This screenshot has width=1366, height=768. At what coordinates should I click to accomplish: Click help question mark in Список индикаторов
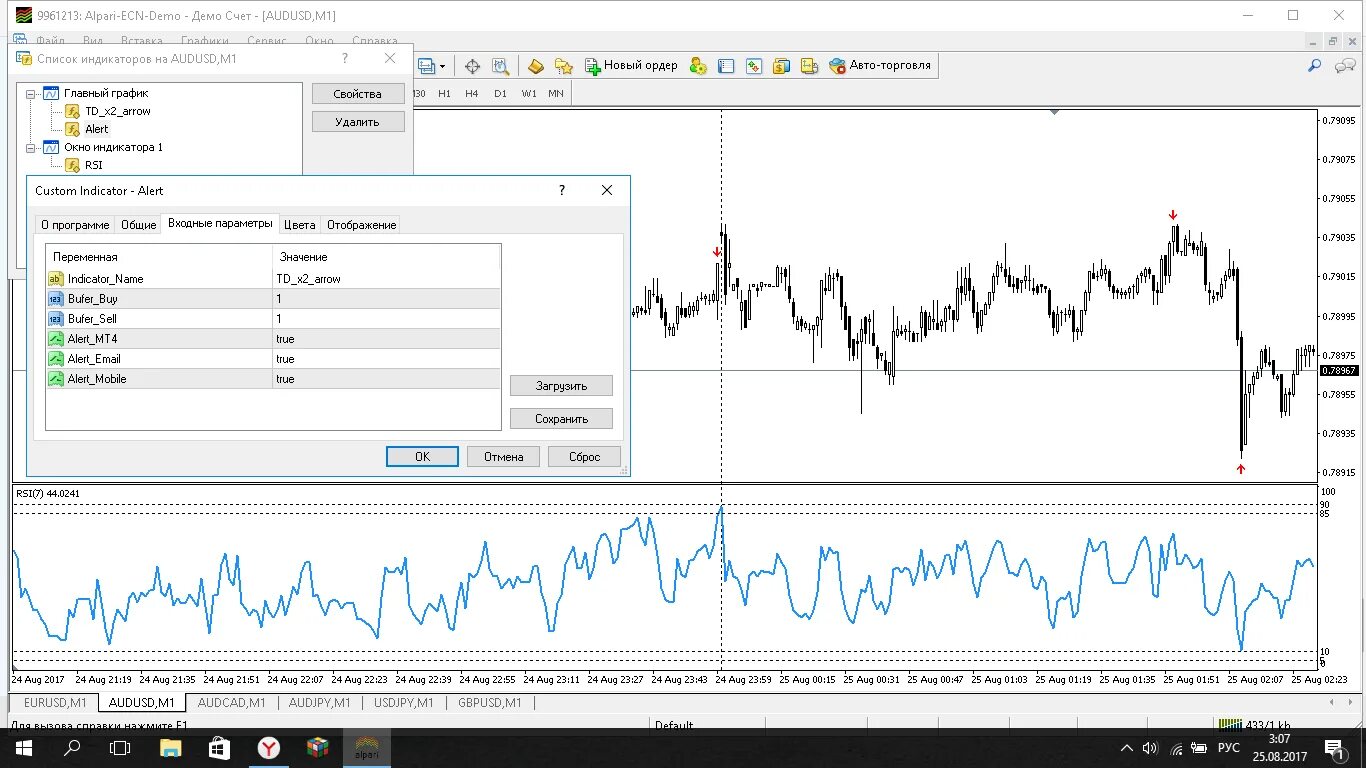pyautogui.click(x=345, y=58)
